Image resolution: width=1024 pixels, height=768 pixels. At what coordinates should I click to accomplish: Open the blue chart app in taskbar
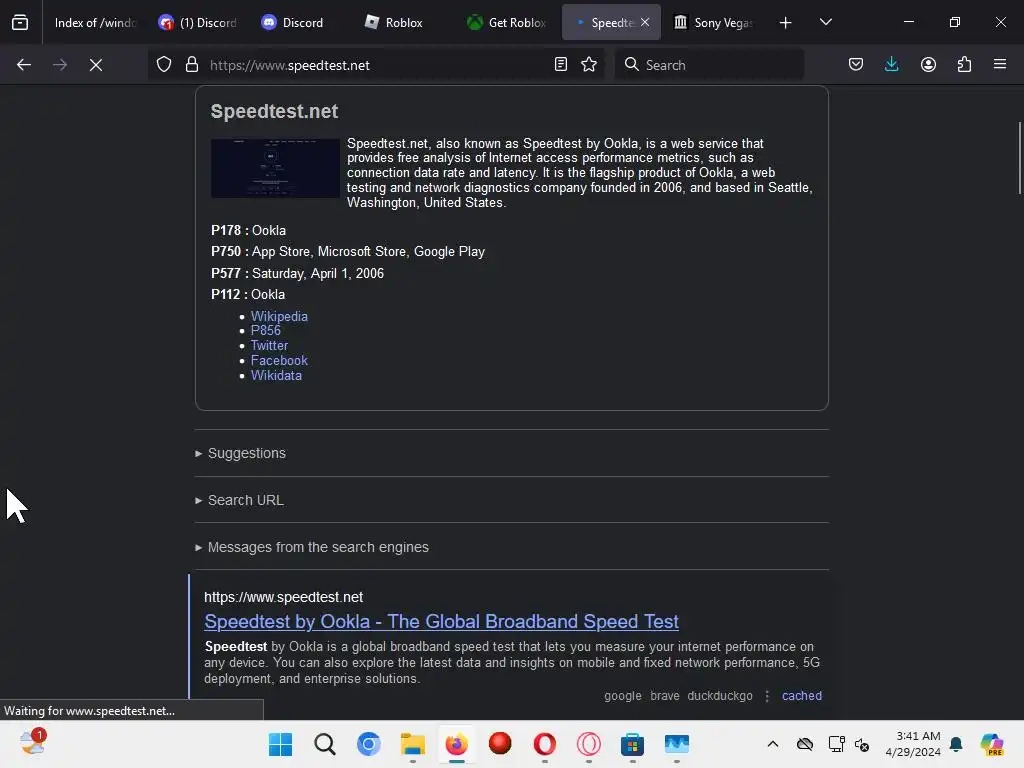(677, 744)
